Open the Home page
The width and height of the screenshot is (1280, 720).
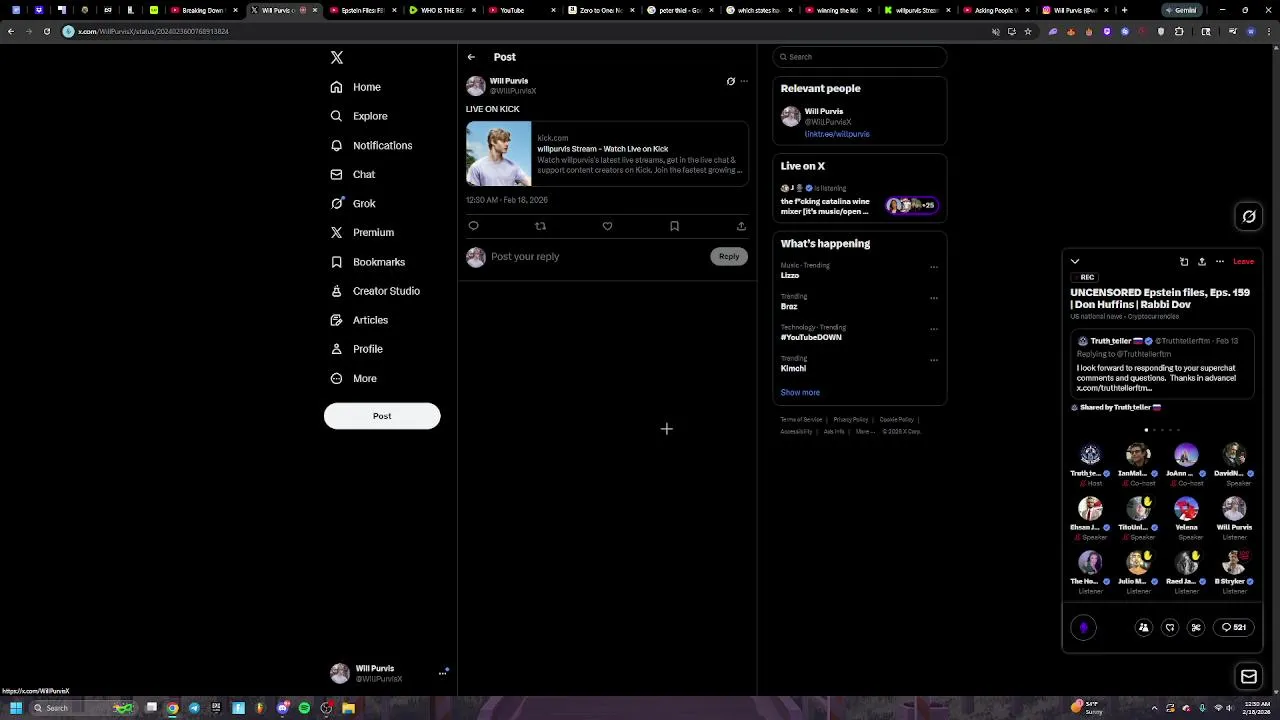(x=356, y=87)
